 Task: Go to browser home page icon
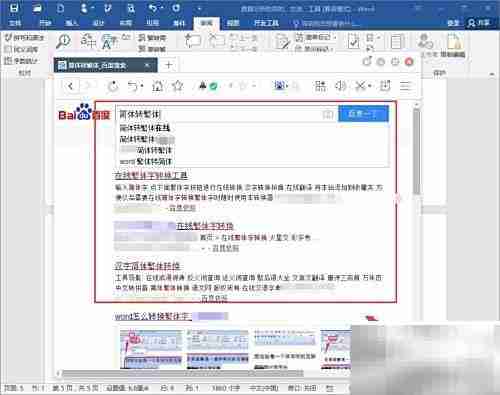(157, 86)
